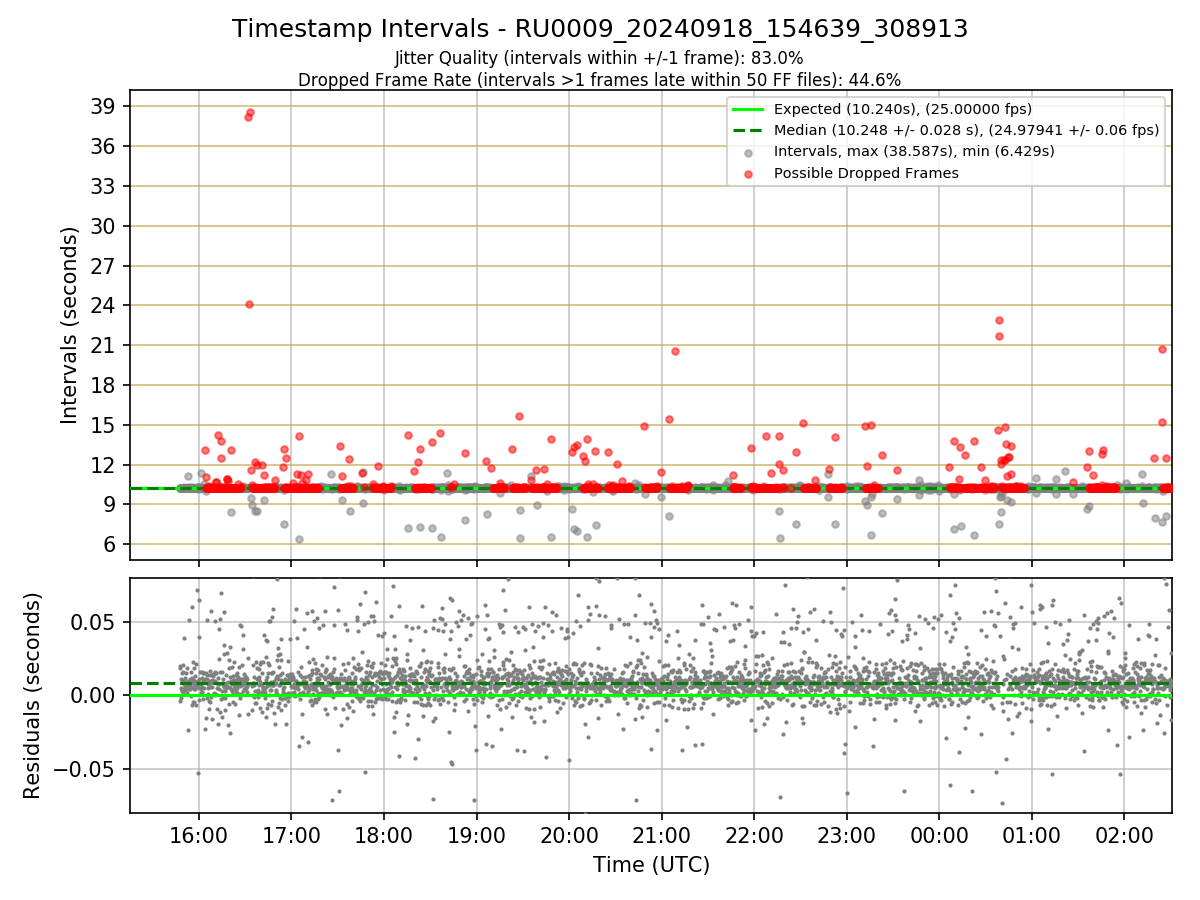The image size is (1200, 900).
Task: Click the plot title 'Timestamp Intervals - RU0009_20240918_154639_308913'
Action: coord(600,29)
